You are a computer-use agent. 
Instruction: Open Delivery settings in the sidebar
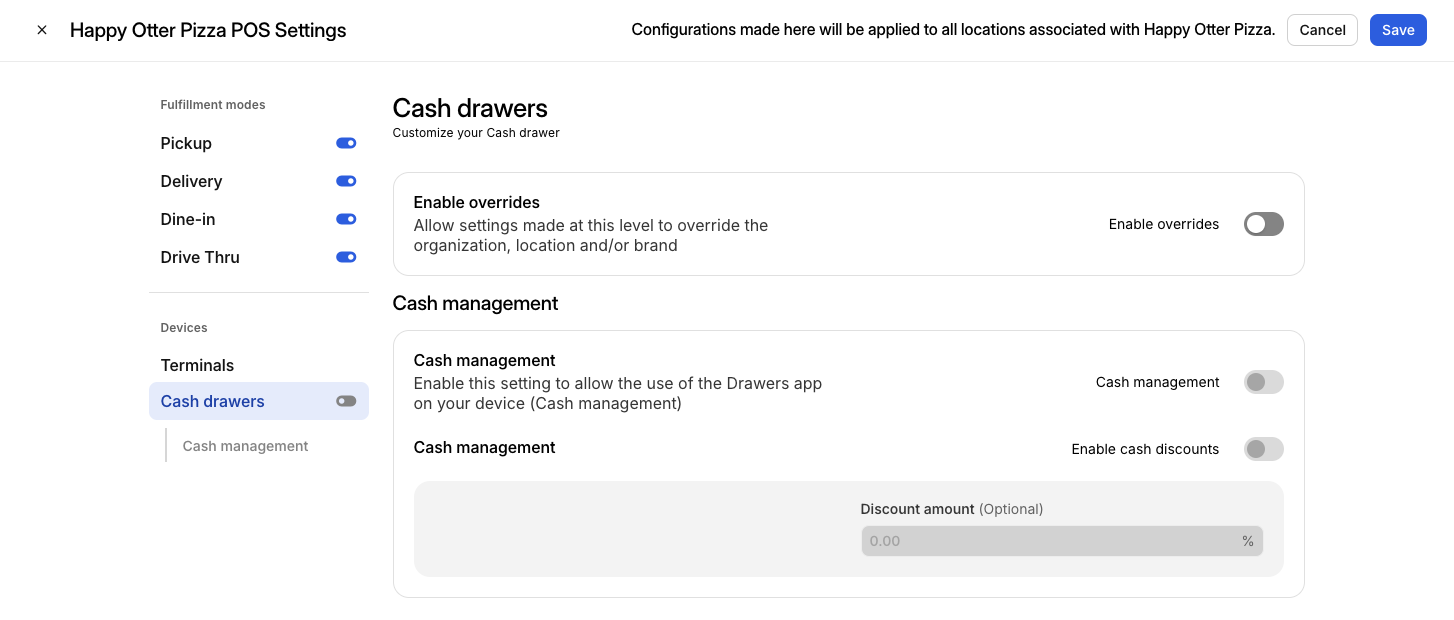coord(191,181)
